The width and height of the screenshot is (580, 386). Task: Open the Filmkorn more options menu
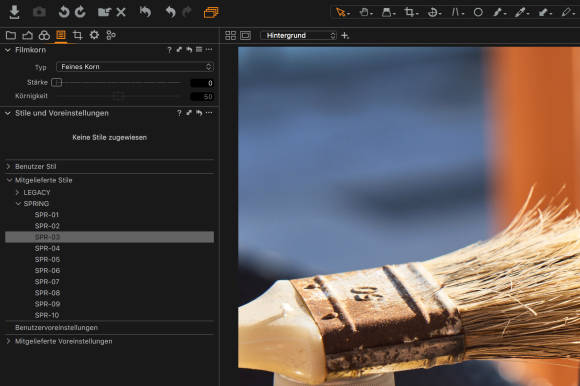[x=209, y=49]
